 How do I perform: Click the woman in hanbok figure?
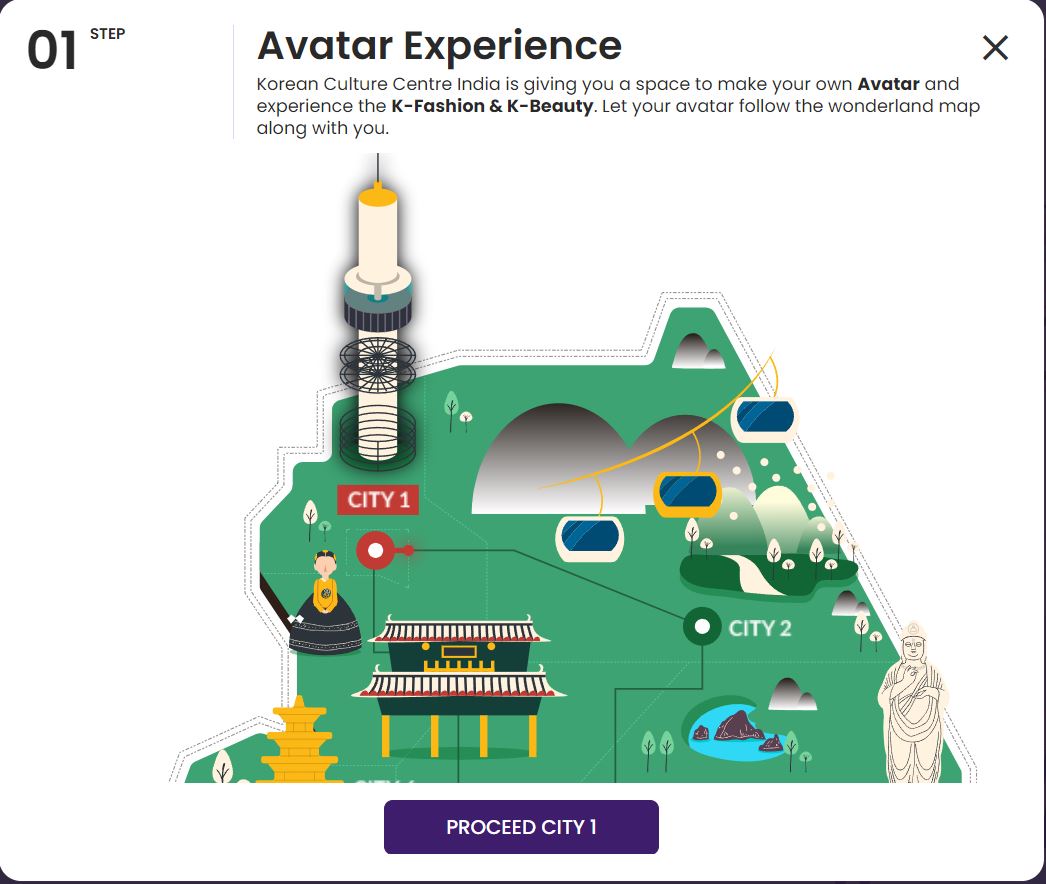325,602
